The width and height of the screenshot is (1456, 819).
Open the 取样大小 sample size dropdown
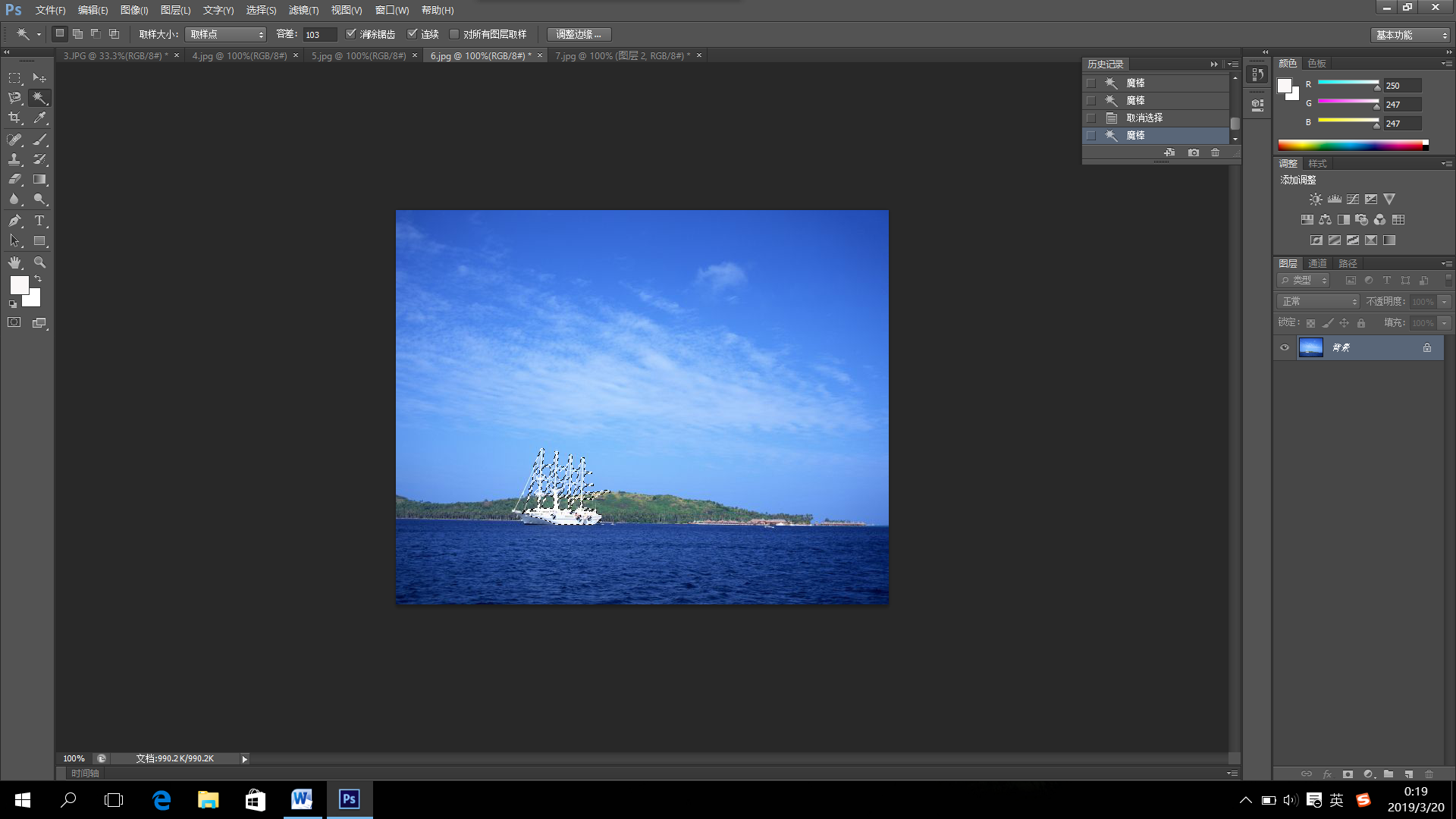coord(226,34)
